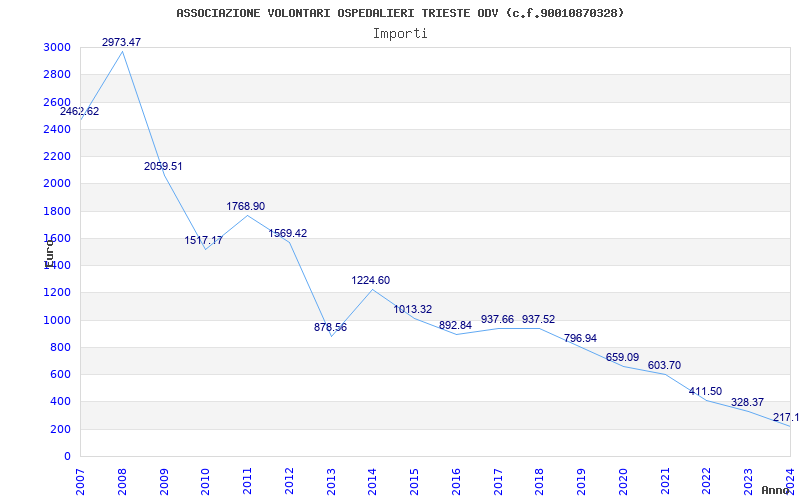Click the 1517.17 data label
The height and width of the screenshot is (500, 800).
pos(203,240)
